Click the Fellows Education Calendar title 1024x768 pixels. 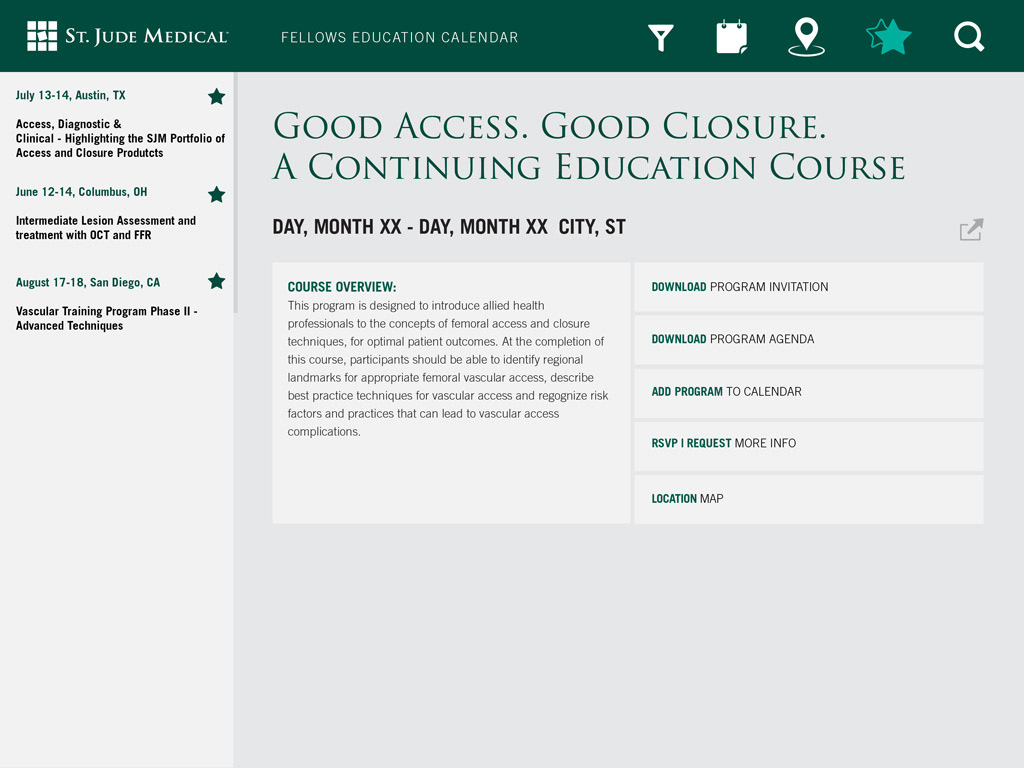399,37
